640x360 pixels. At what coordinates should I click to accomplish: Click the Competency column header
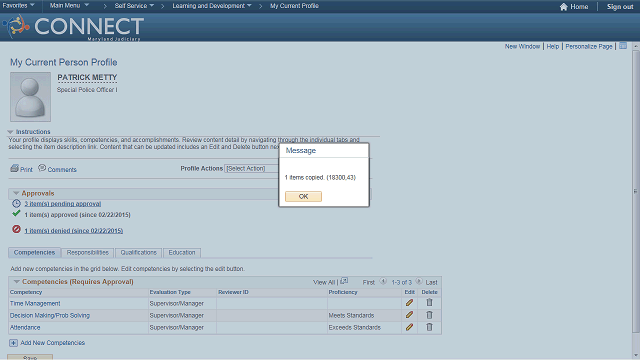tap(26, 292)
